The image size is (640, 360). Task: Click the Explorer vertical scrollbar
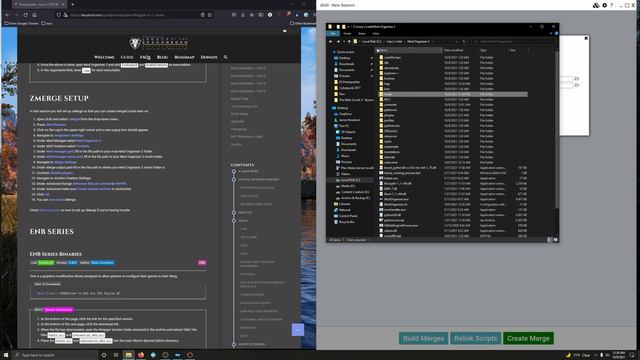click(x=557, y=131)
